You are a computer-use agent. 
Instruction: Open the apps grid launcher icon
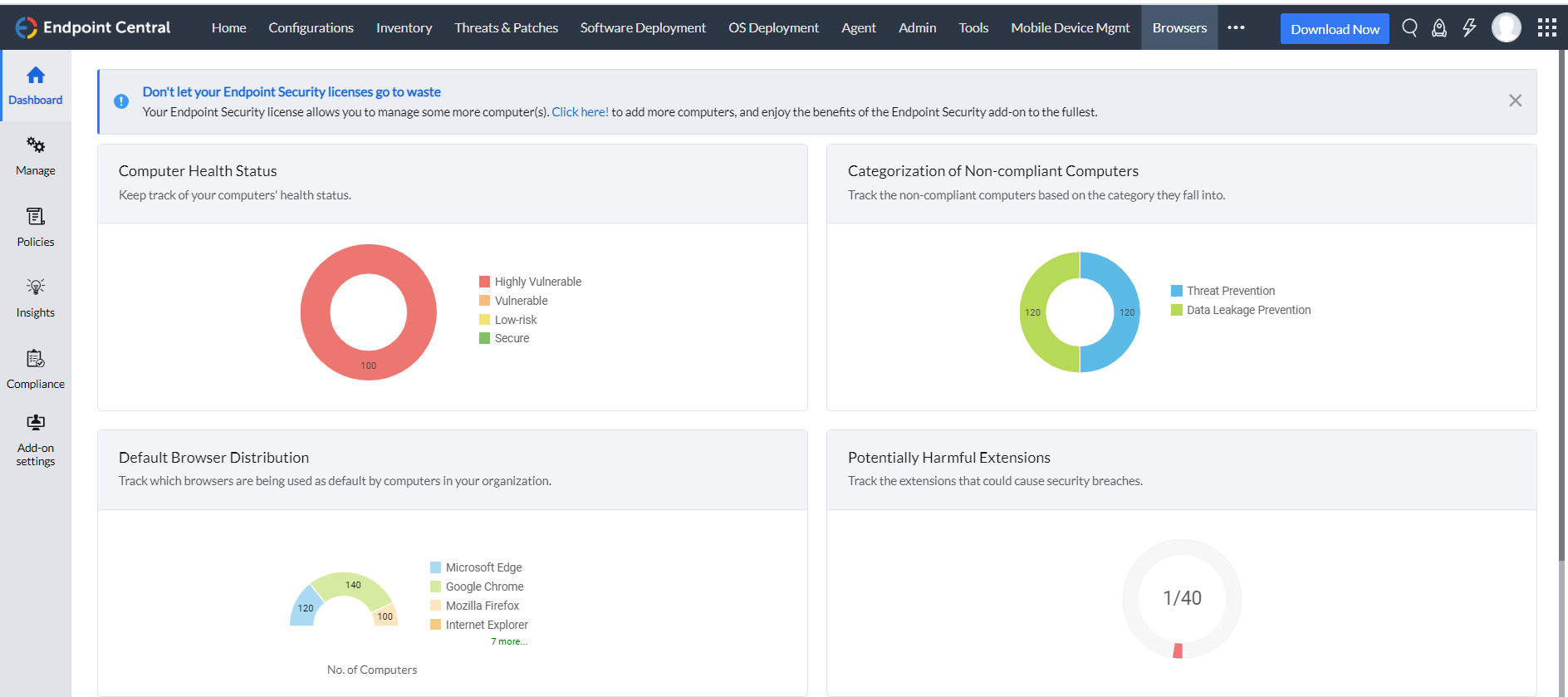pyautogui.click(x=1546, y=28)
